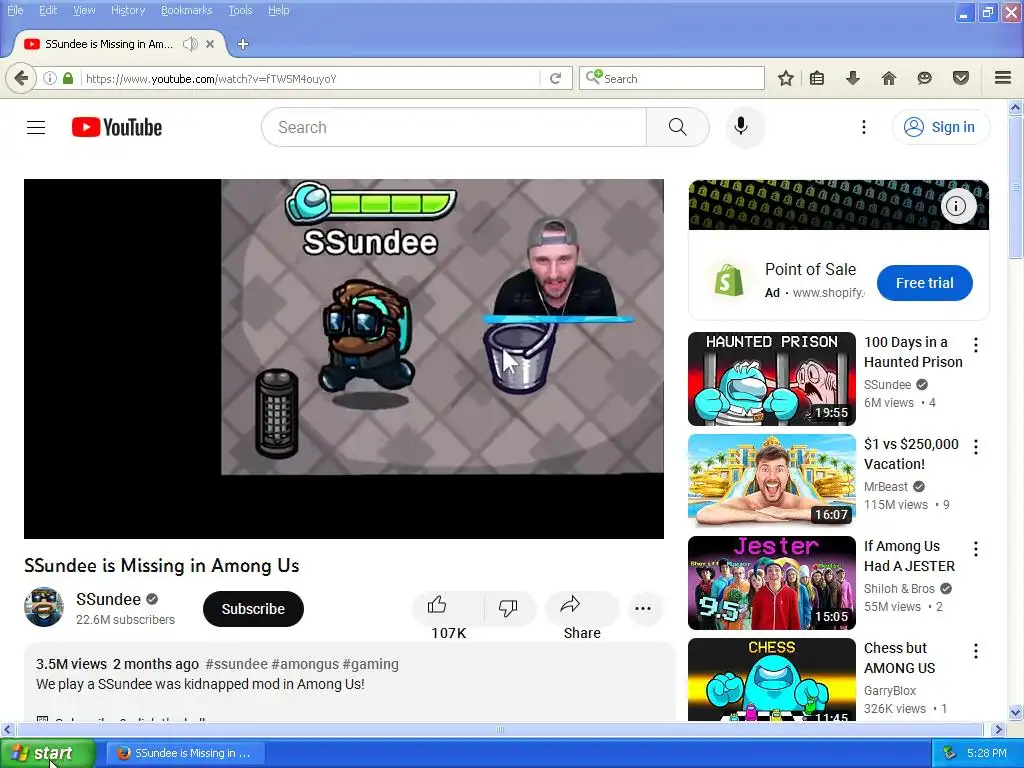The height and width of the screenshot is (768, 1024).
Task: Open the site information icon in address bar
Action: pos(50,78)
